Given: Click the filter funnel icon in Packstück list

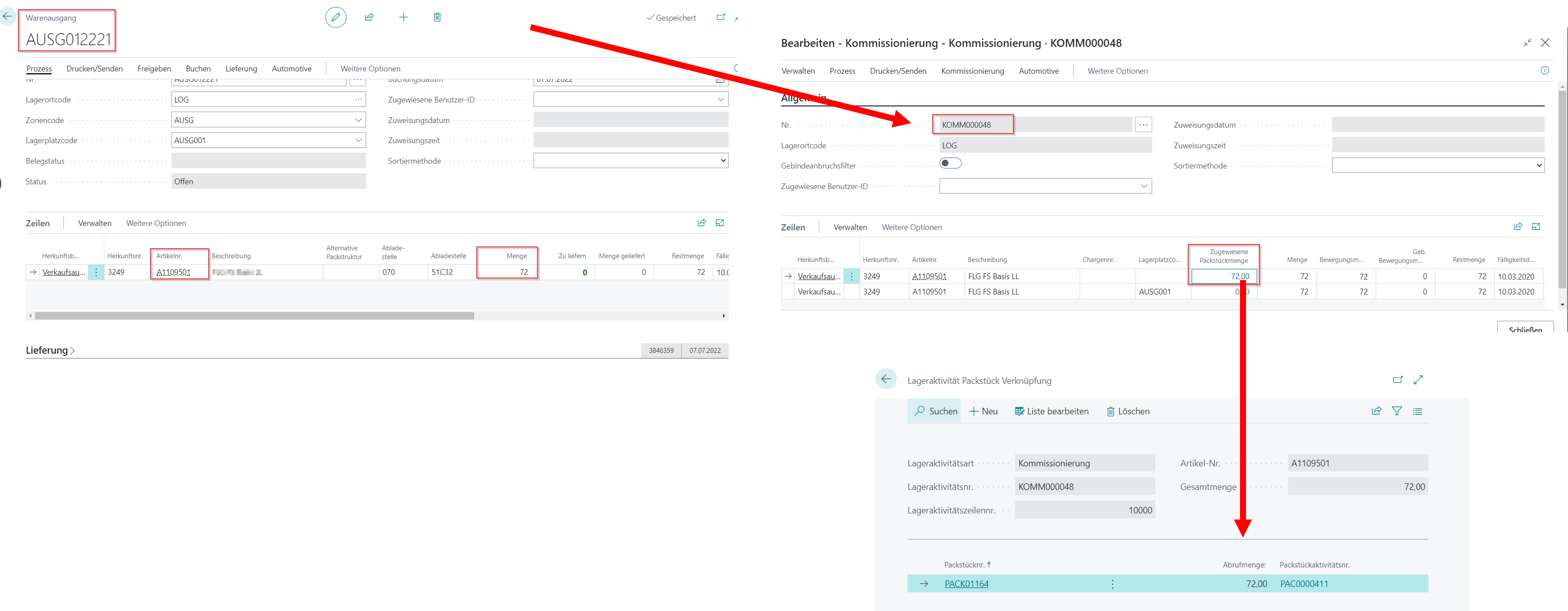Looking at the screenshot, I should pos(1397,411).
